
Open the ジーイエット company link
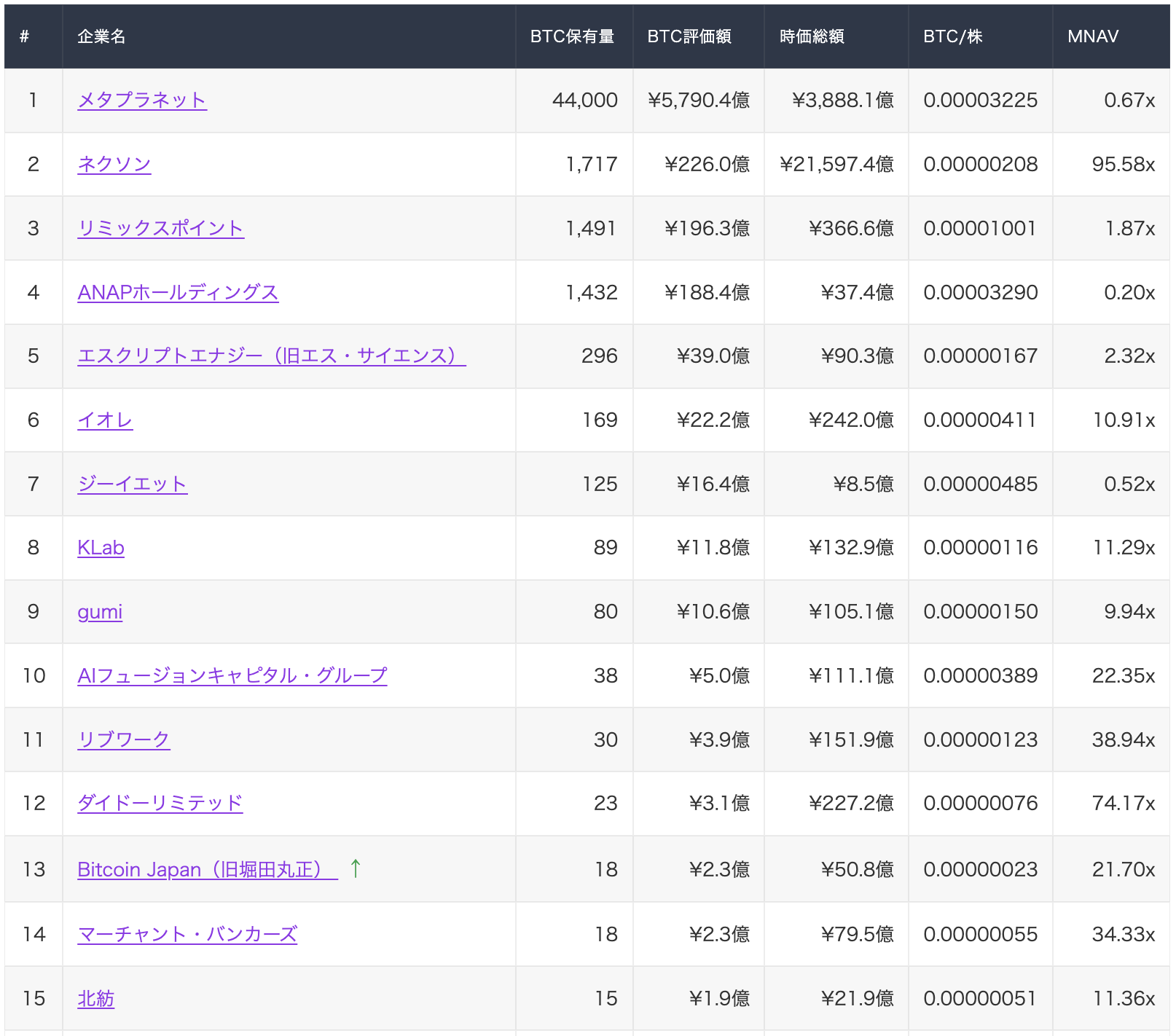click(x=133, y=484)
